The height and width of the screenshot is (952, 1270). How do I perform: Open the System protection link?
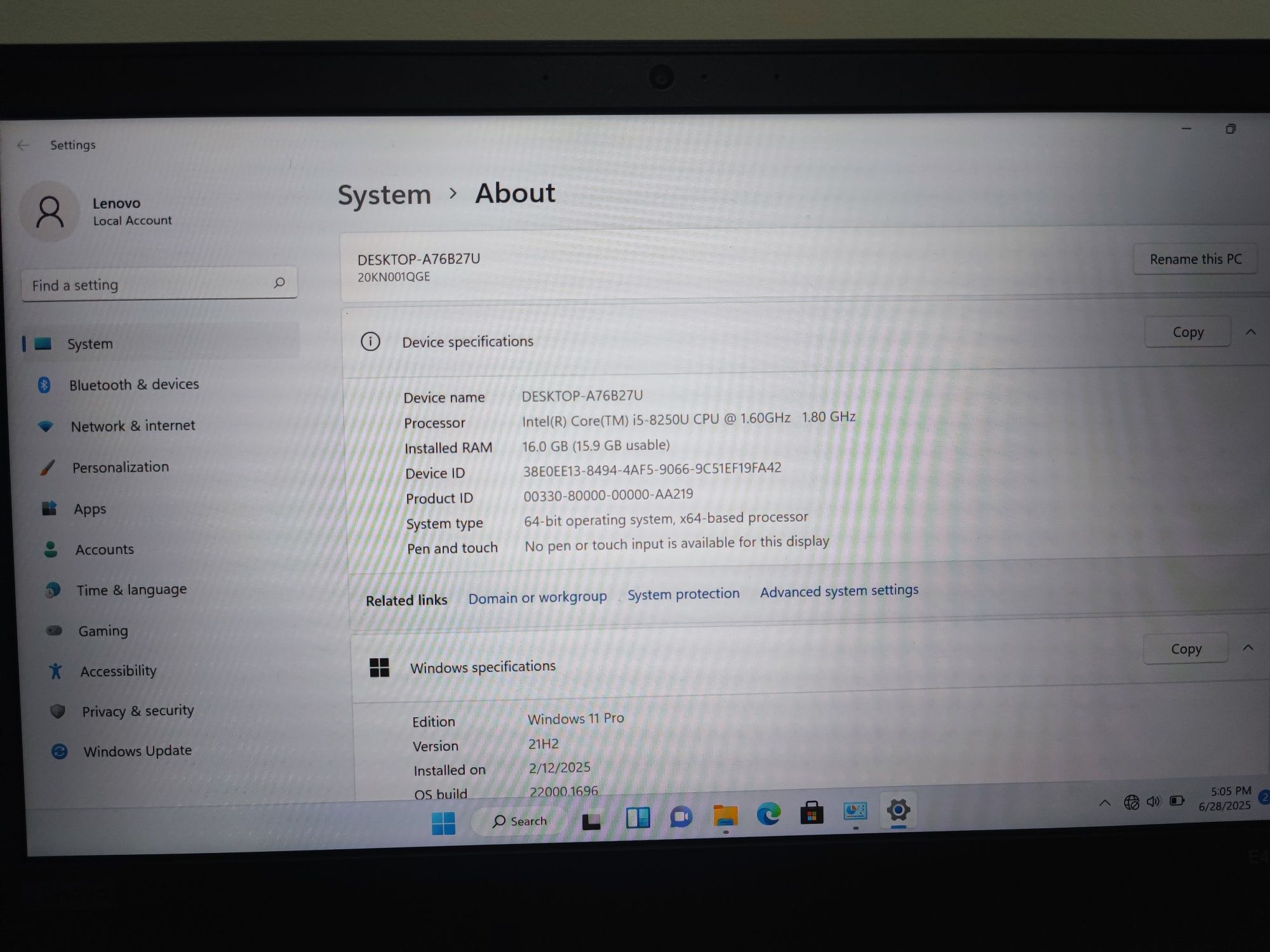click(683, 594)
